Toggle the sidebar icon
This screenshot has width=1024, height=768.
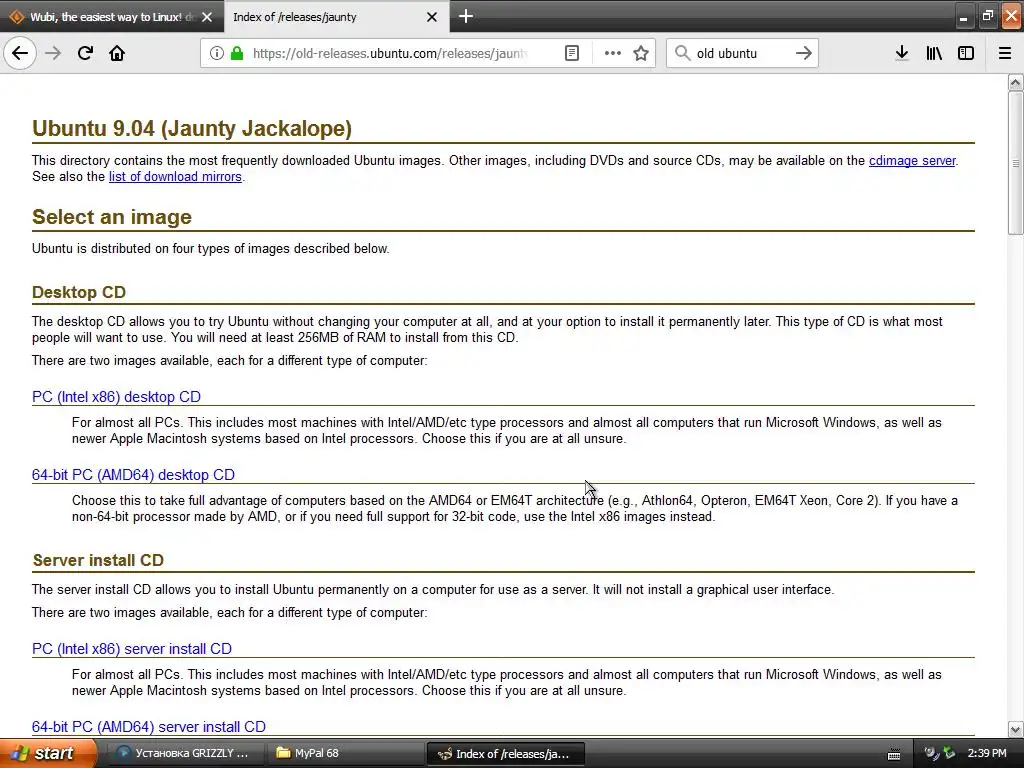[966, 54]
